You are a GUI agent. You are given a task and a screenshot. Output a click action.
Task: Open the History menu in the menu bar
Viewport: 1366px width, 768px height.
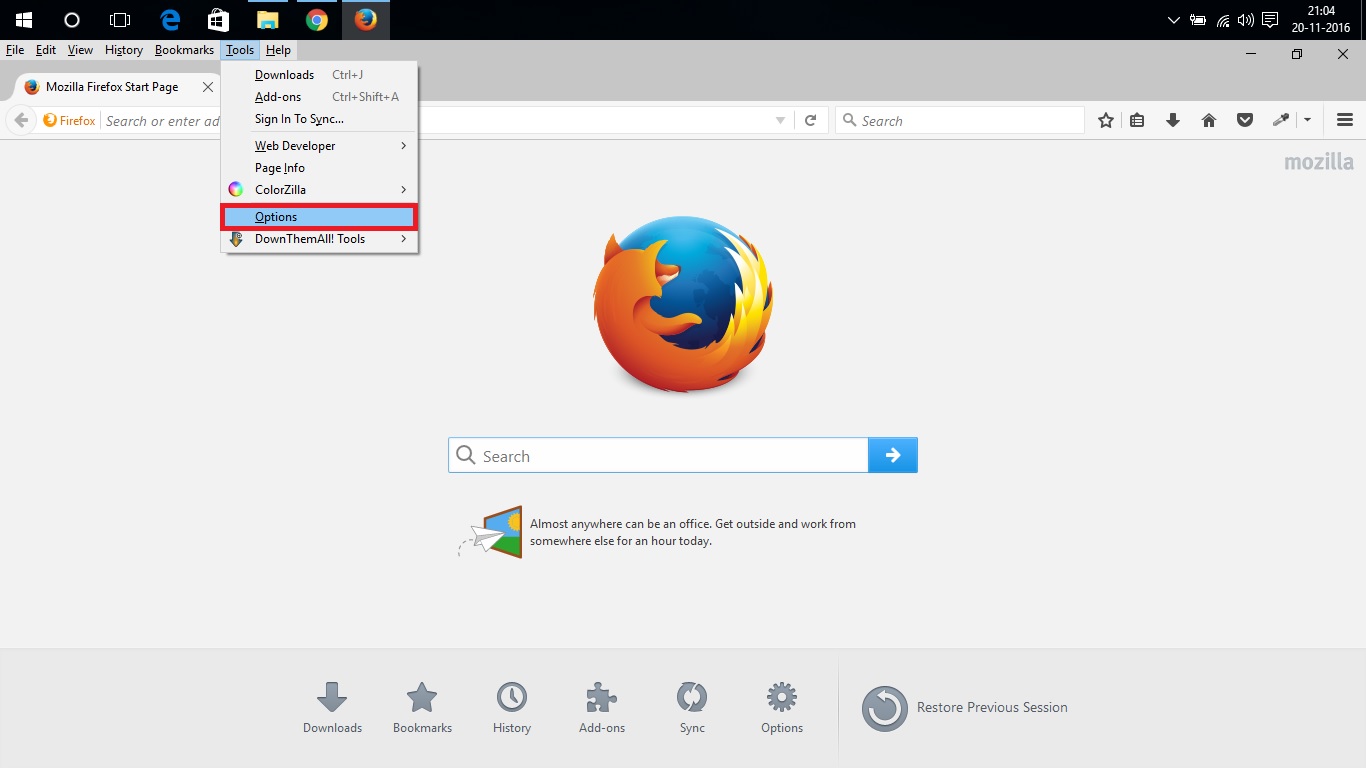pos(124,50)
